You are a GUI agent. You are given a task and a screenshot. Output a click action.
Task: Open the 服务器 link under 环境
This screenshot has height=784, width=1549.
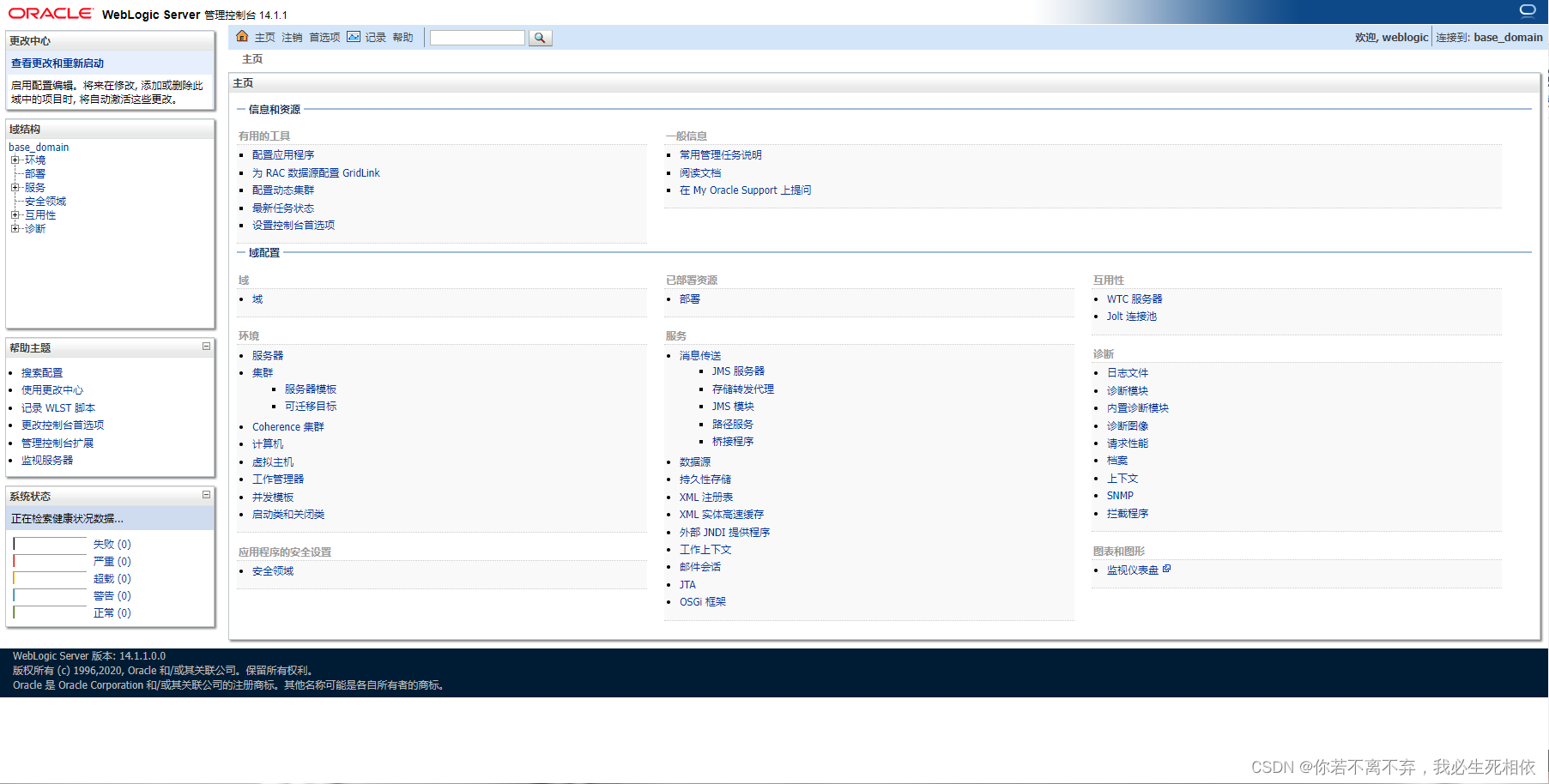click(x=268, y=356)
